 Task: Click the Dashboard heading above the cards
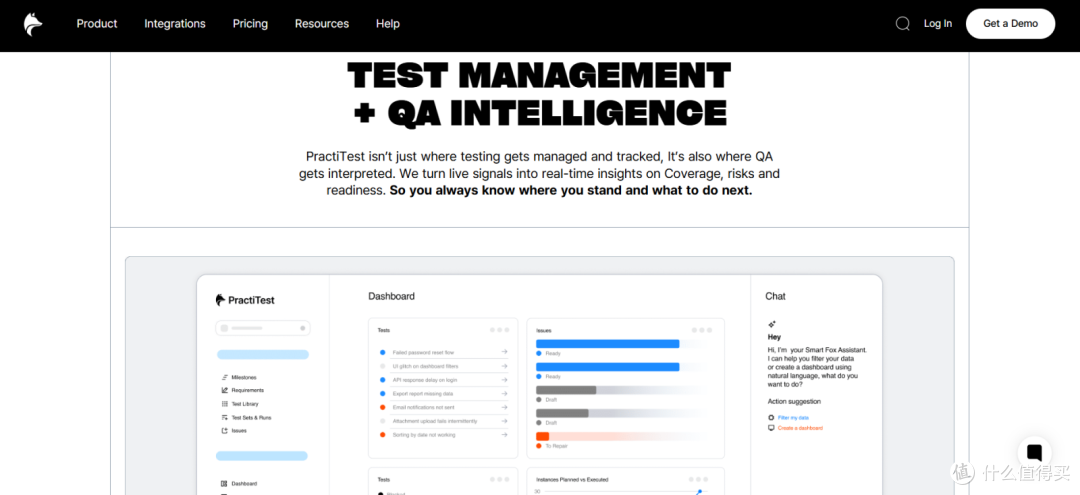click(391, 296)
